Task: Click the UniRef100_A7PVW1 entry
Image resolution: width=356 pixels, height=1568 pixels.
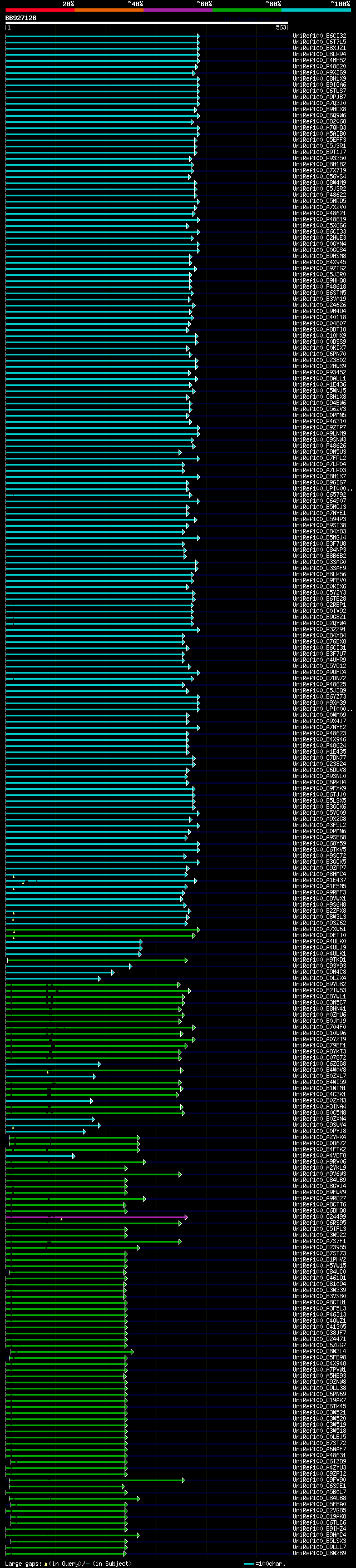Action: [x=319, y=1369]
